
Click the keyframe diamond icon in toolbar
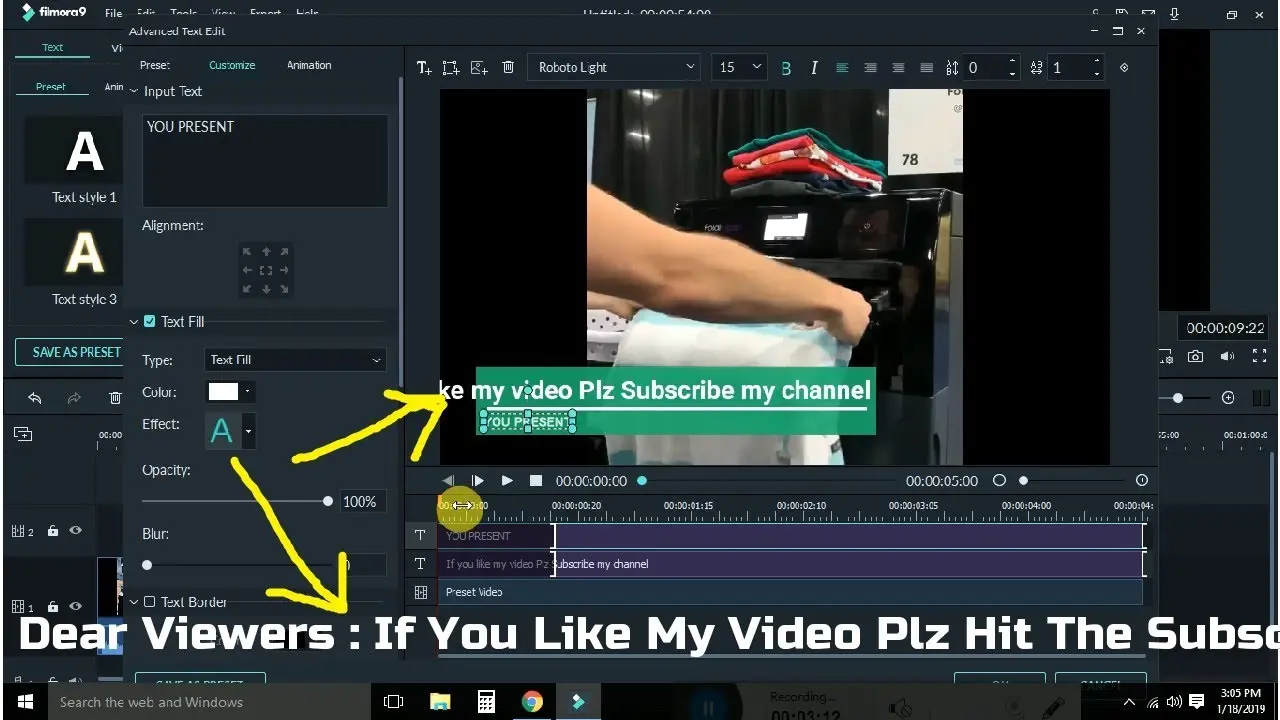[x=1124, y=67]
